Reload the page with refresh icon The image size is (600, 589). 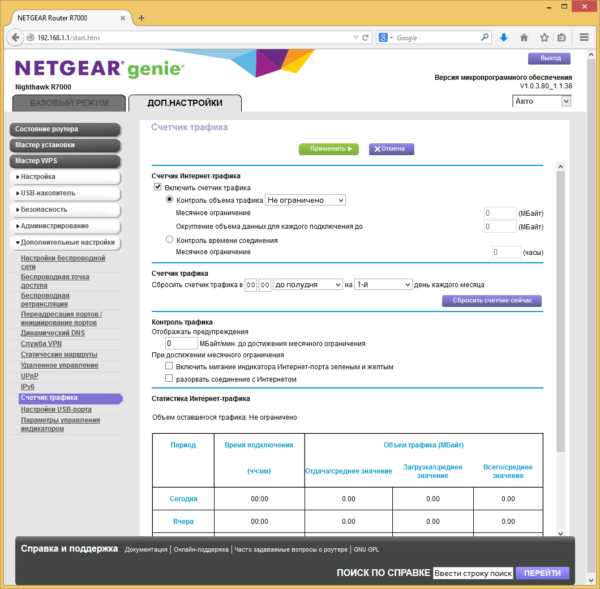365,38
